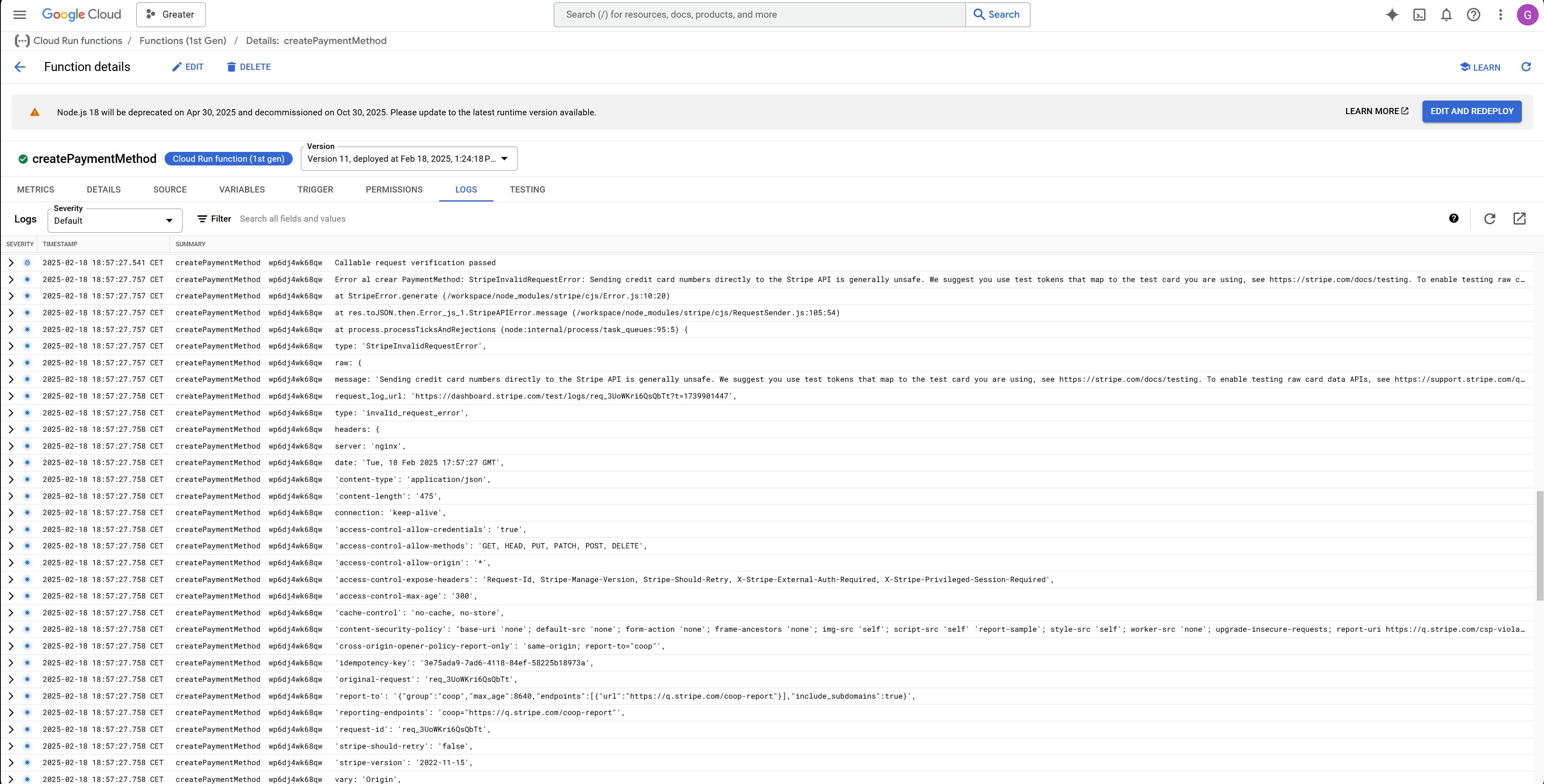Image resolution: width=1544 pixels, height=784 pixels.
Task: Click the DELETE function button
Action: [248, 67]
